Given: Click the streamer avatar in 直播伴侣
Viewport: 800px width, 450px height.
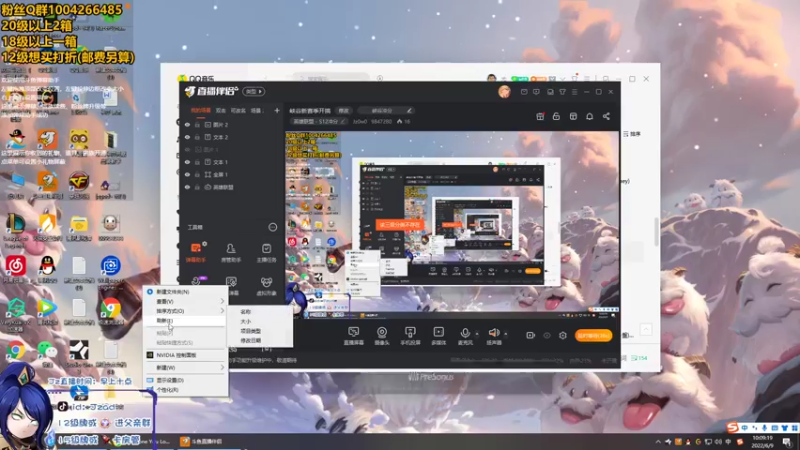Looking at the screenshot, I should click(504, 92).
